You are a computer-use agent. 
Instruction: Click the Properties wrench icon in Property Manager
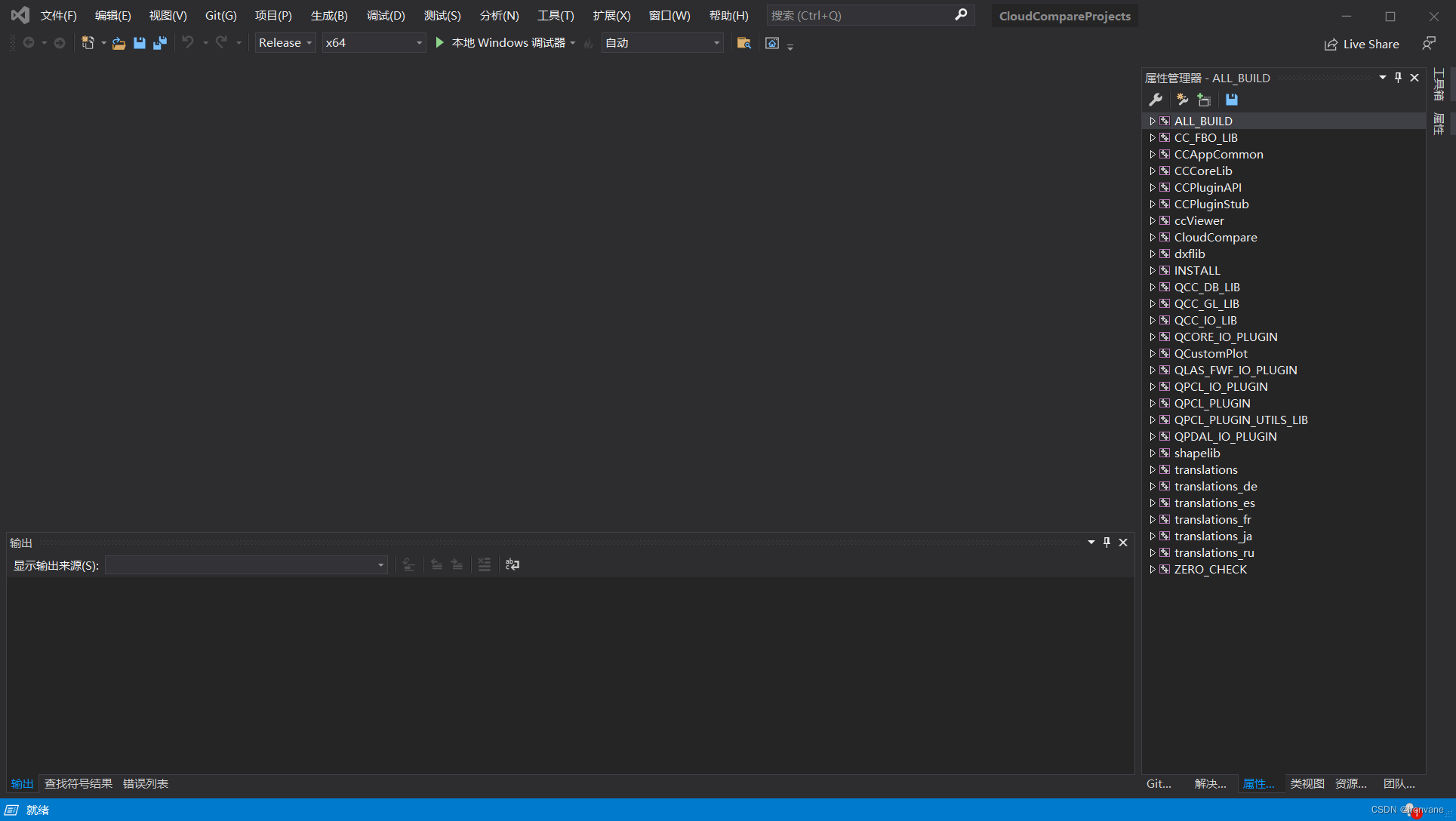(1156, 99)
